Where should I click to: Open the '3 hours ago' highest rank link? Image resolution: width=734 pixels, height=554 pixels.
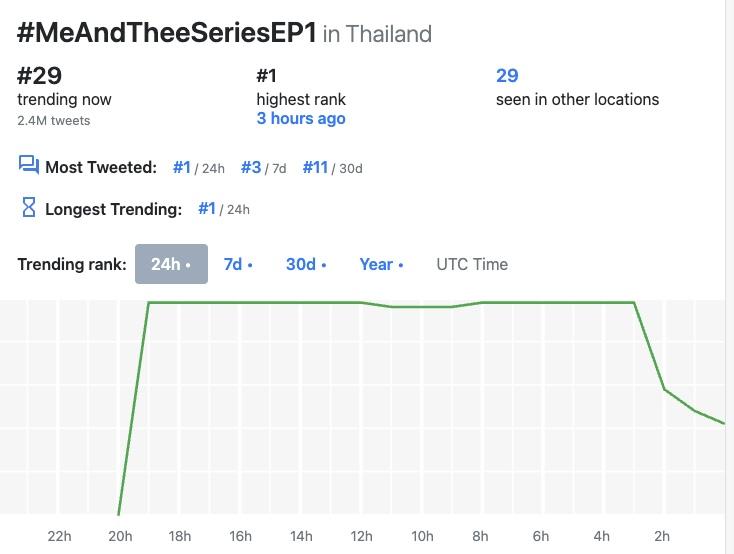301,119
